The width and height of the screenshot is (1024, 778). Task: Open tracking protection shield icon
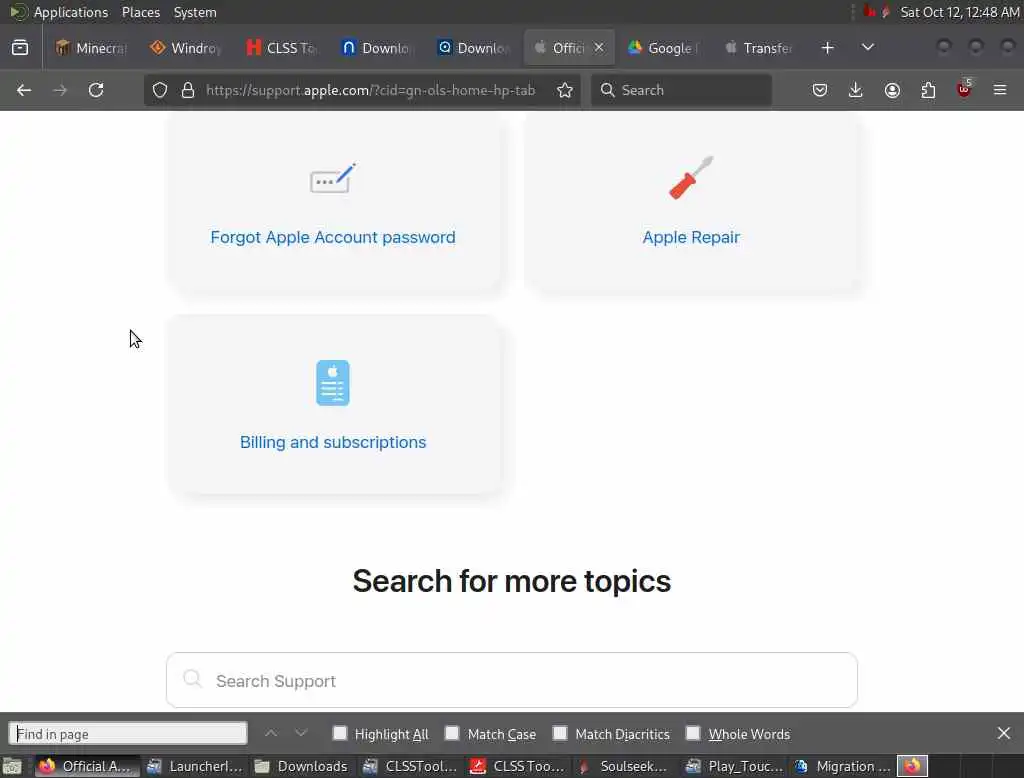click(160, 90)
